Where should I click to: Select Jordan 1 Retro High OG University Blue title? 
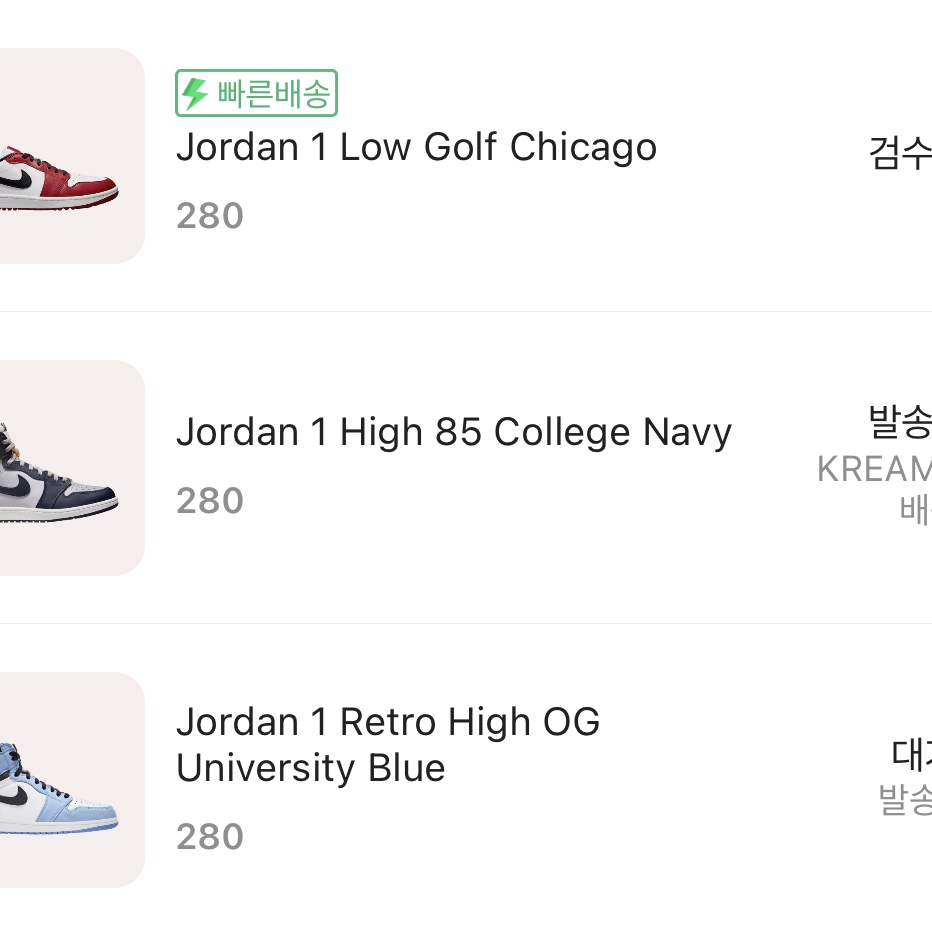388,745
